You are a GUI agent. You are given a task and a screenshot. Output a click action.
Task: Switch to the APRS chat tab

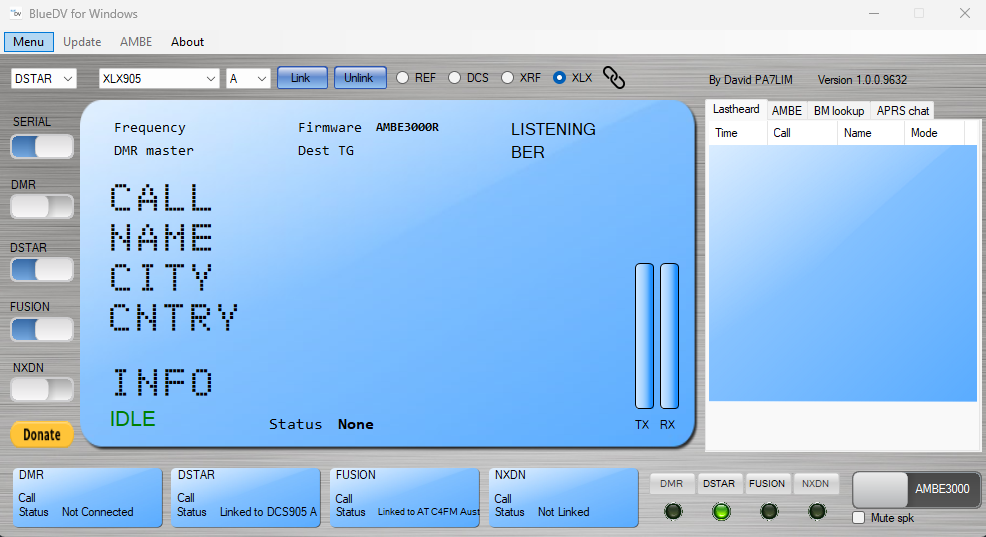pyautogui.click(x=902, y=111)
